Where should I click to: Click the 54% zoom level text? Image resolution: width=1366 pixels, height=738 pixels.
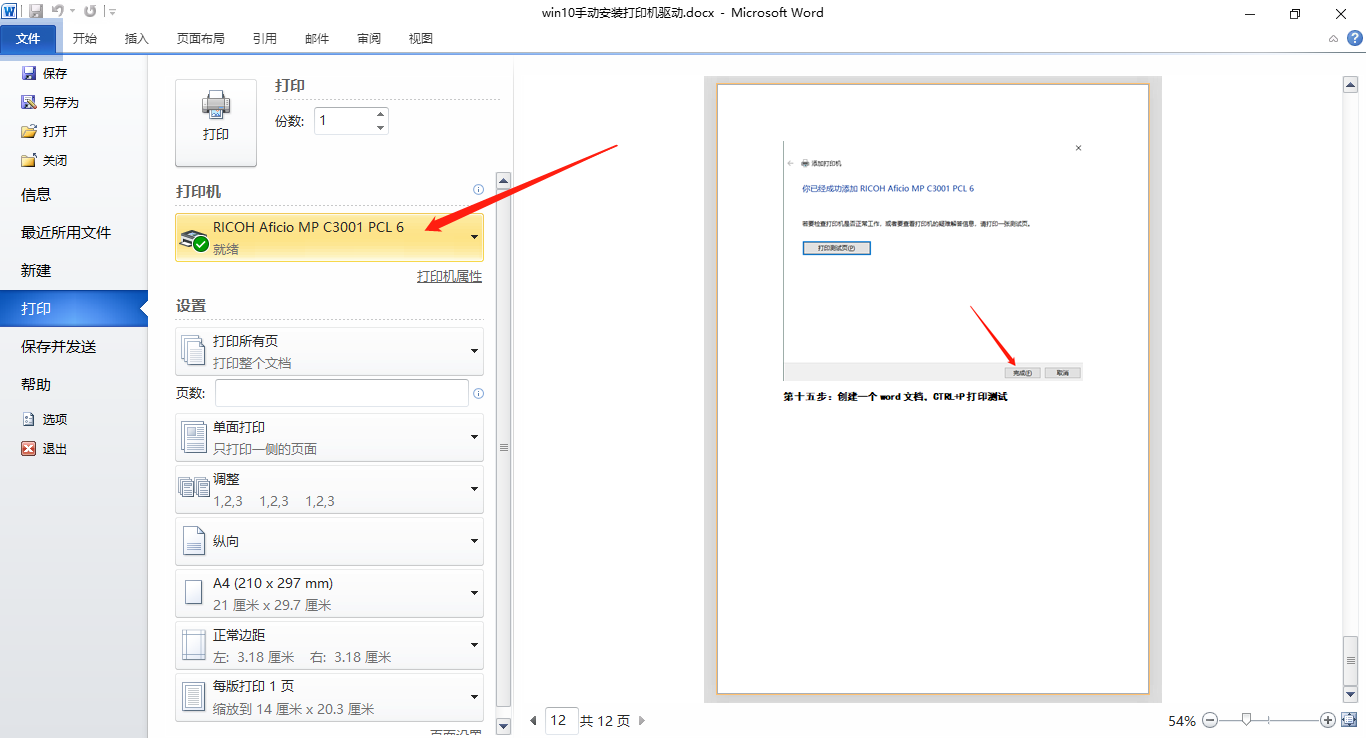click(x=1182, y=721)
